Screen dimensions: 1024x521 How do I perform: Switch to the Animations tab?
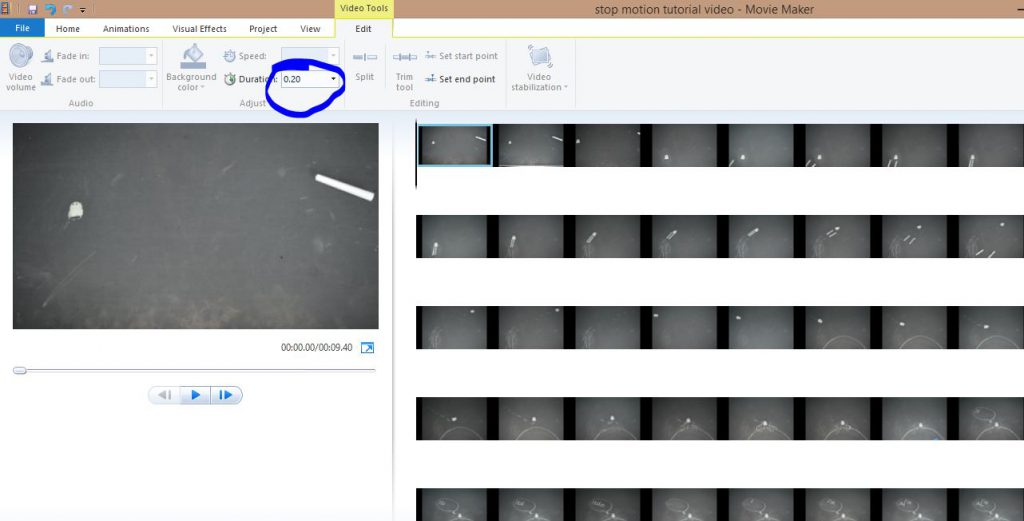pyautogui.click(x=126, y=29)
